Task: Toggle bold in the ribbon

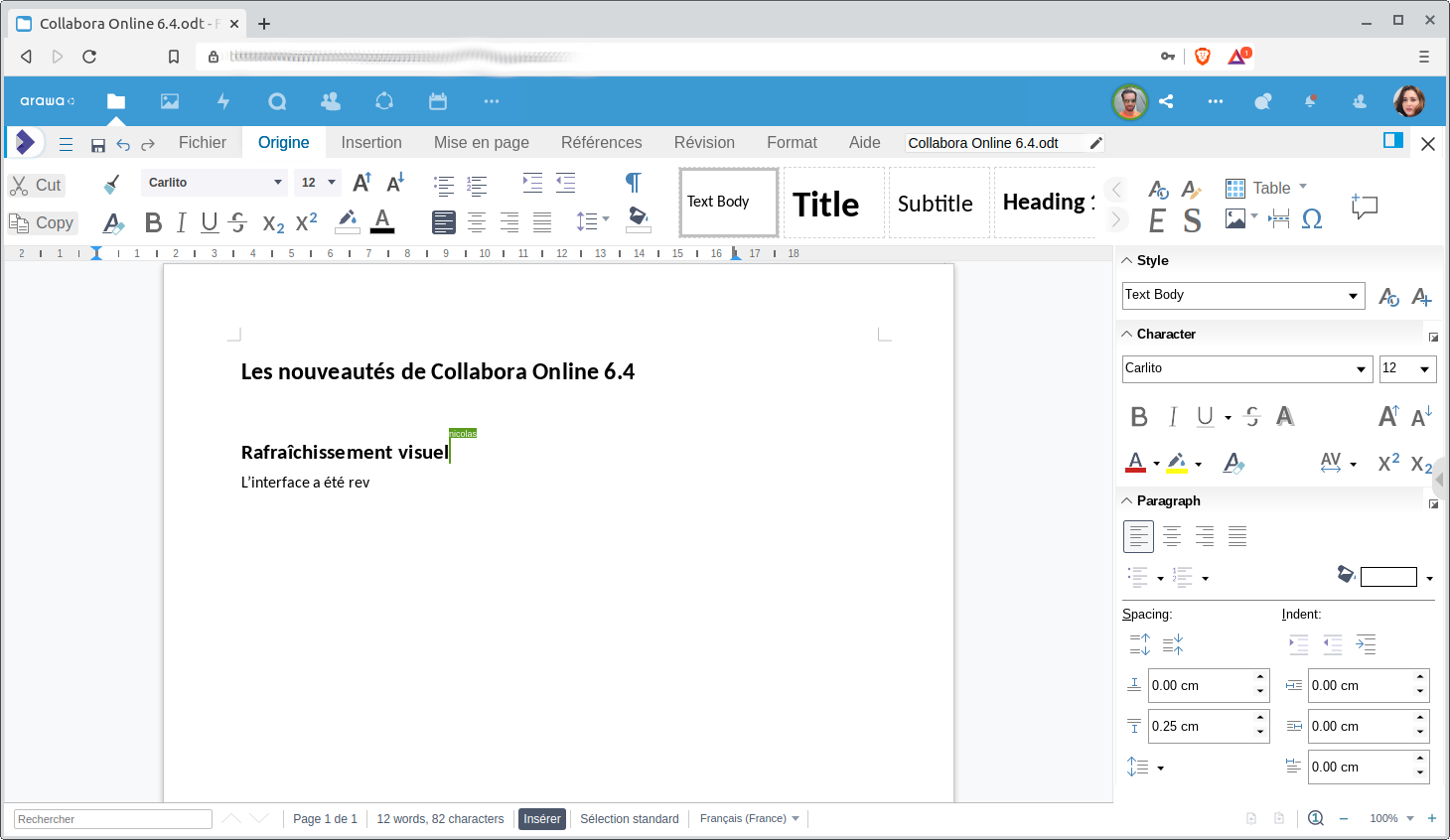Action: pyautogui.click(x=153, y=222)
